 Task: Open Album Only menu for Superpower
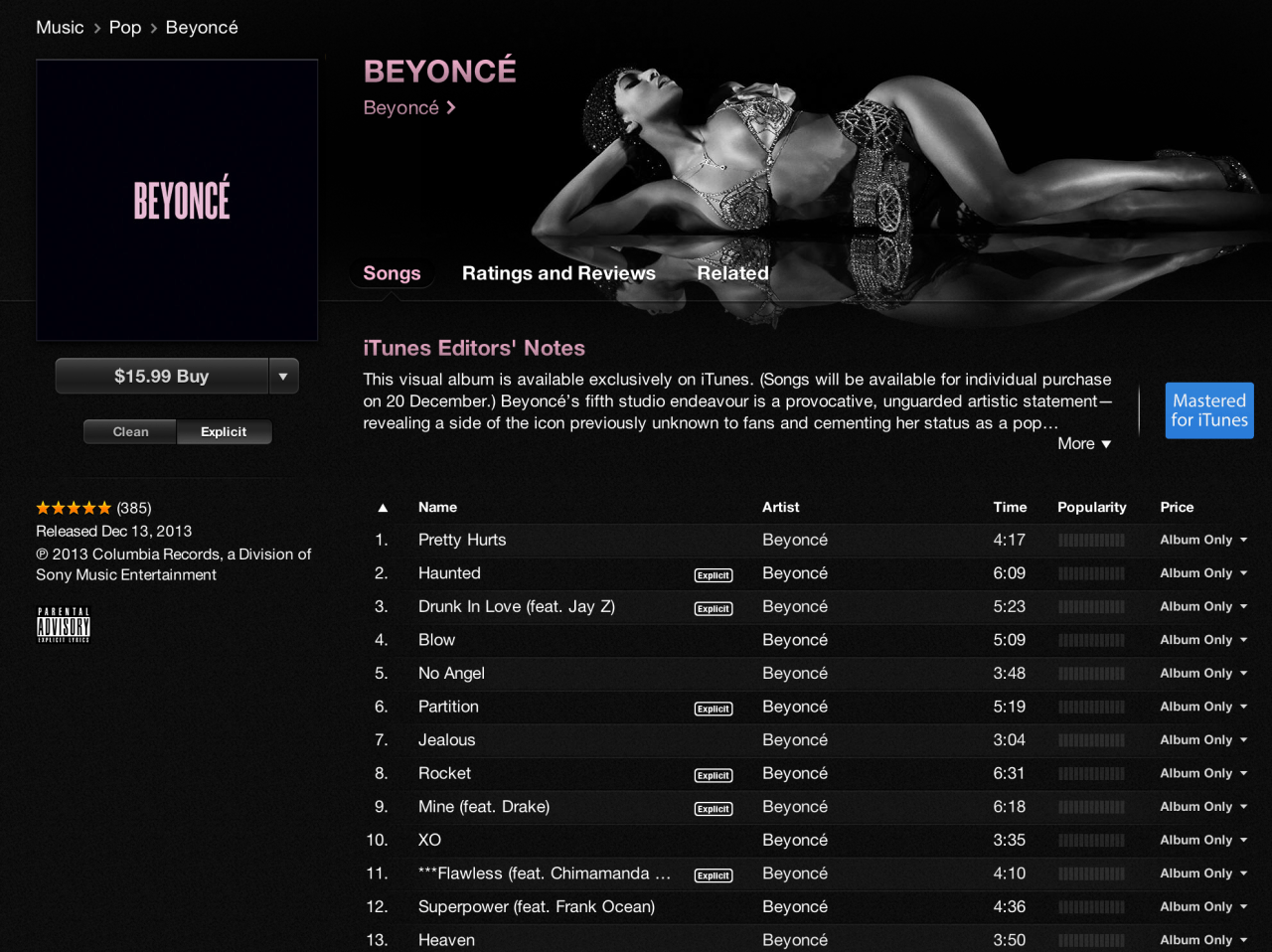pyautogui.click(x=1203, y=906)
